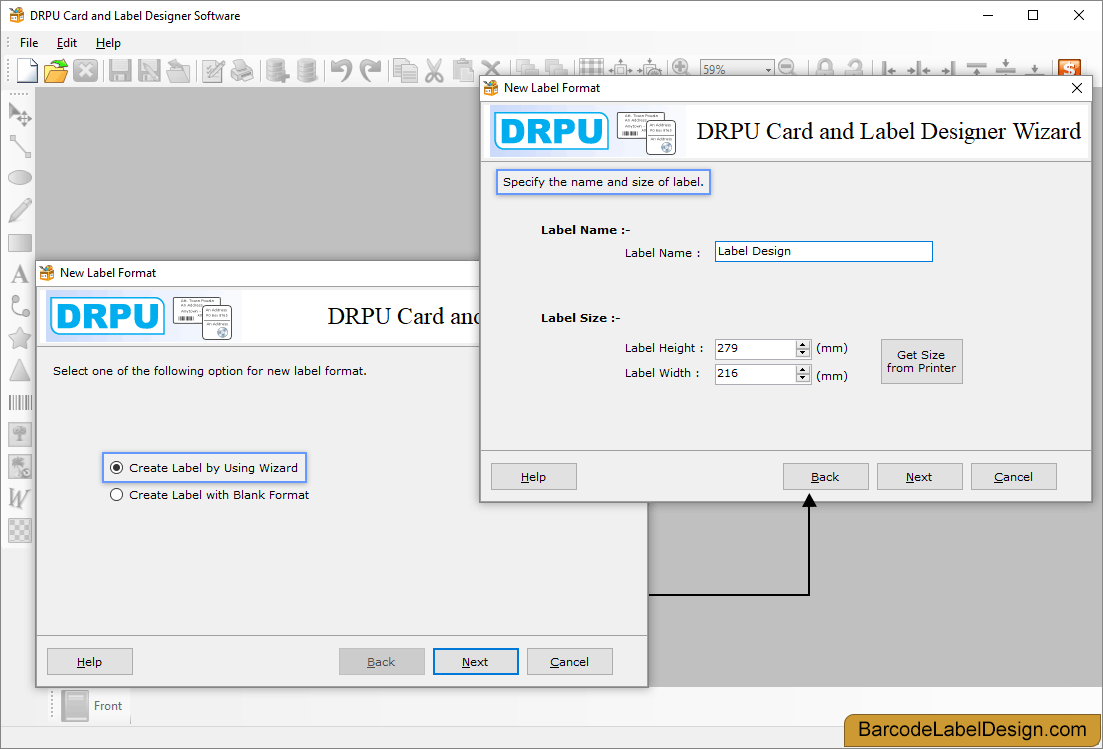Click Help in the label option selection dialog

89,662
